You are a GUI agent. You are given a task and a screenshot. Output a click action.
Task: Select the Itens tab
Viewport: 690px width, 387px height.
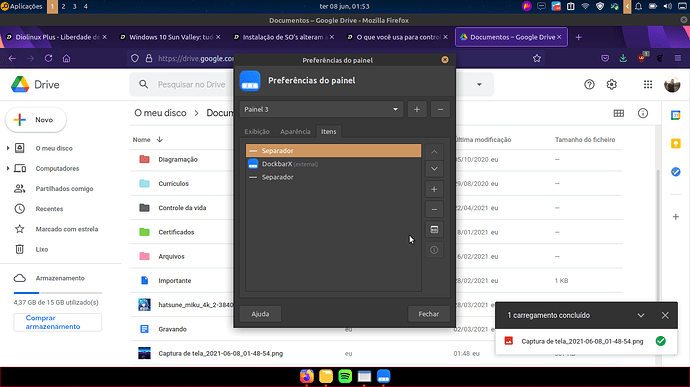click(328, 132)
